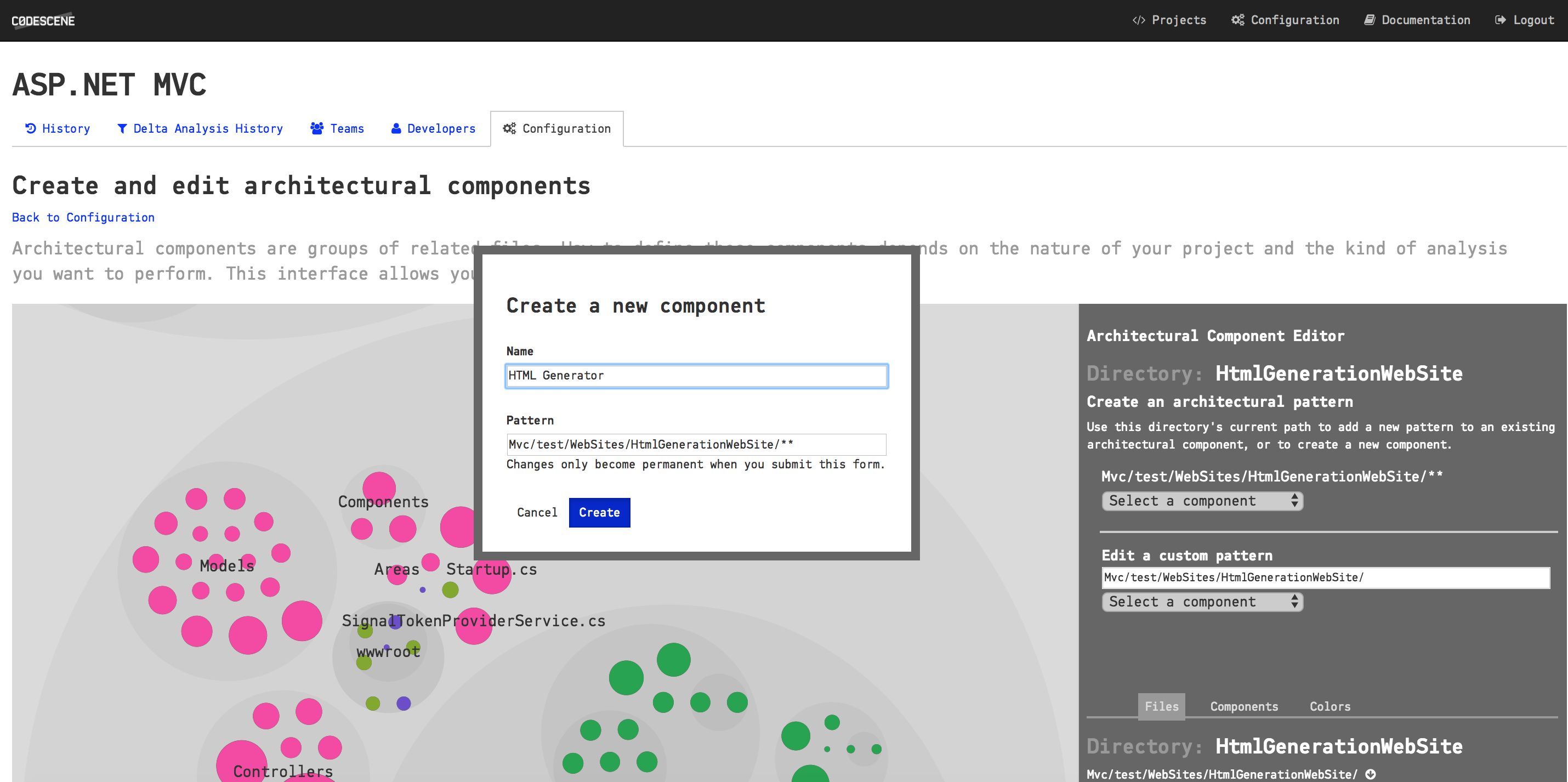Image resolution: width=1568 pixels, height=782 pixels.
Task: Open Select a component dropdown under custom pattern
Action: [1202, 602]
